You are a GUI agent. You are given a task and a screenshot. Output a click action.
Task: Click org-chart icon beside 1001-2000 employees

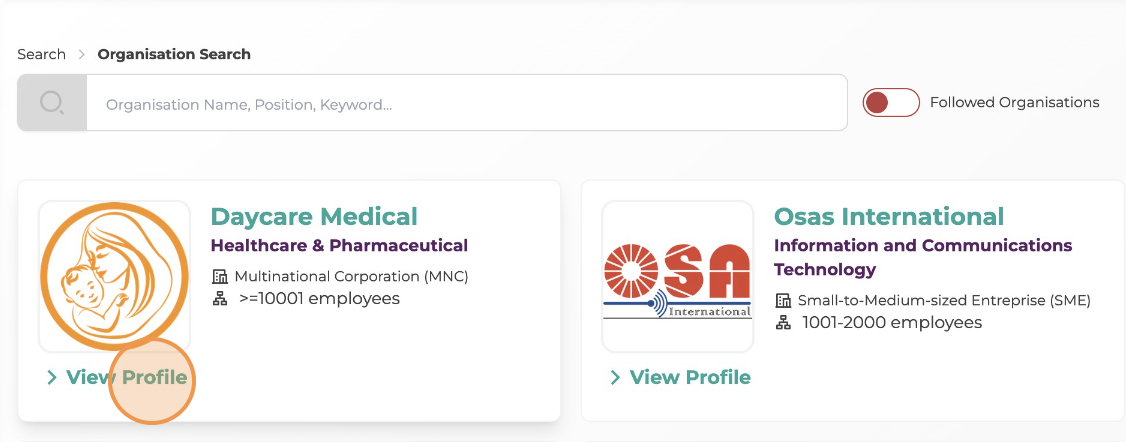click(783, 323)
